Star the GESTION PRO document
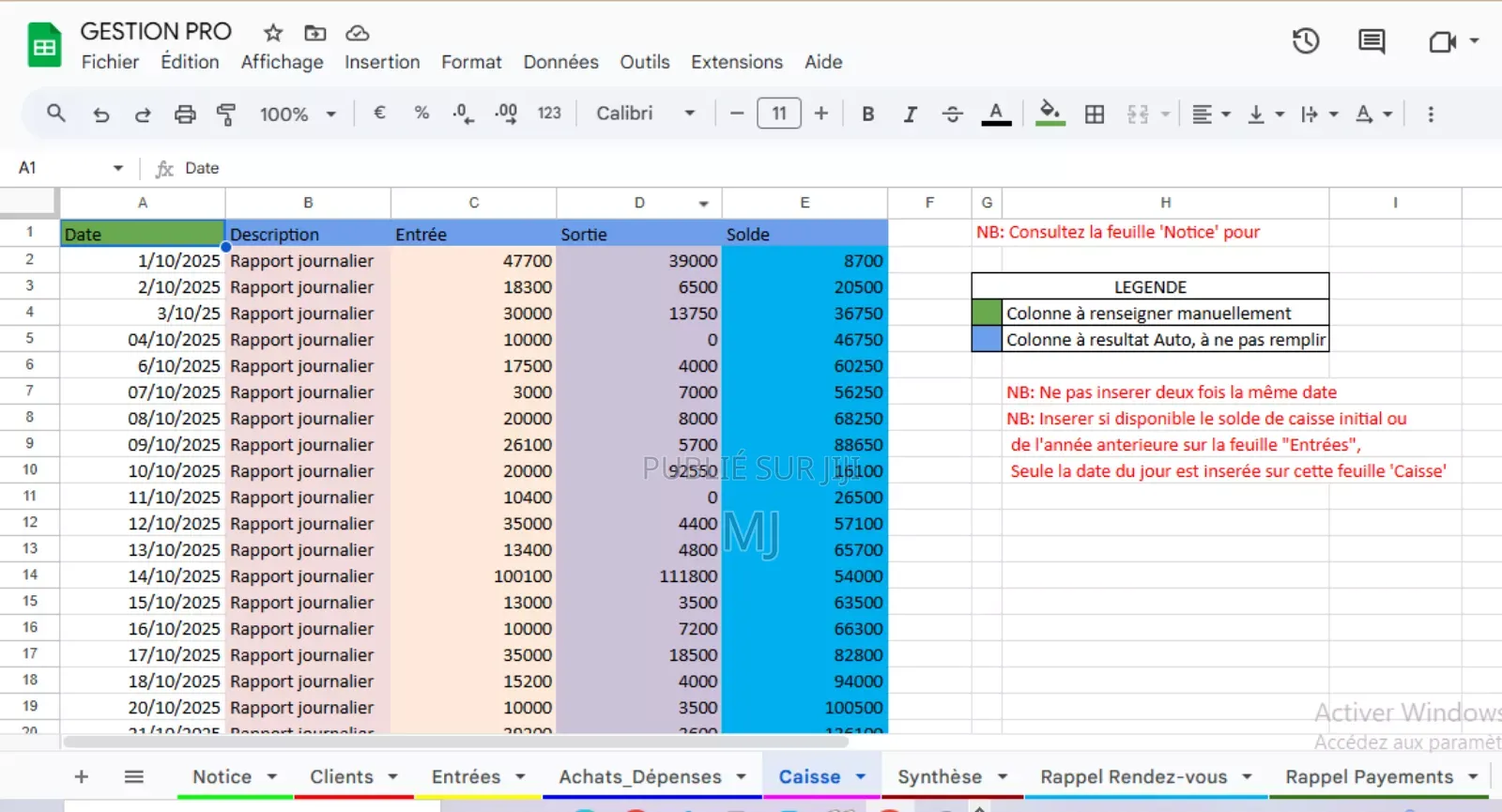The image size is (1502, 812). pos(273,33)
